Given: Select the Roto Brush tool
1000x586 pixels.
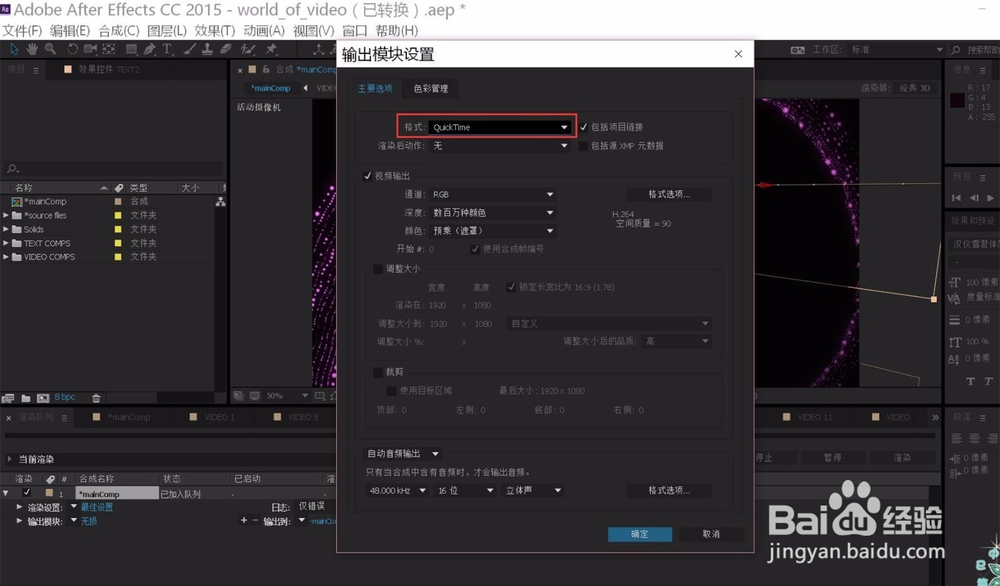Looking at the screenshot, I should click(248, 49).
